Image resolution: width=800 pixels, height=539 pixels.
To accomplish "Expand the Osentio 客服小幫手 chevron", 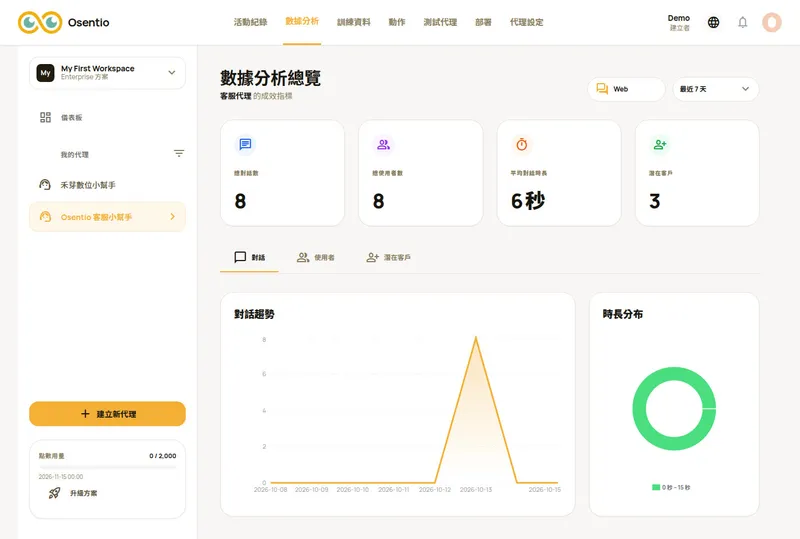I will tap(172, 216).
